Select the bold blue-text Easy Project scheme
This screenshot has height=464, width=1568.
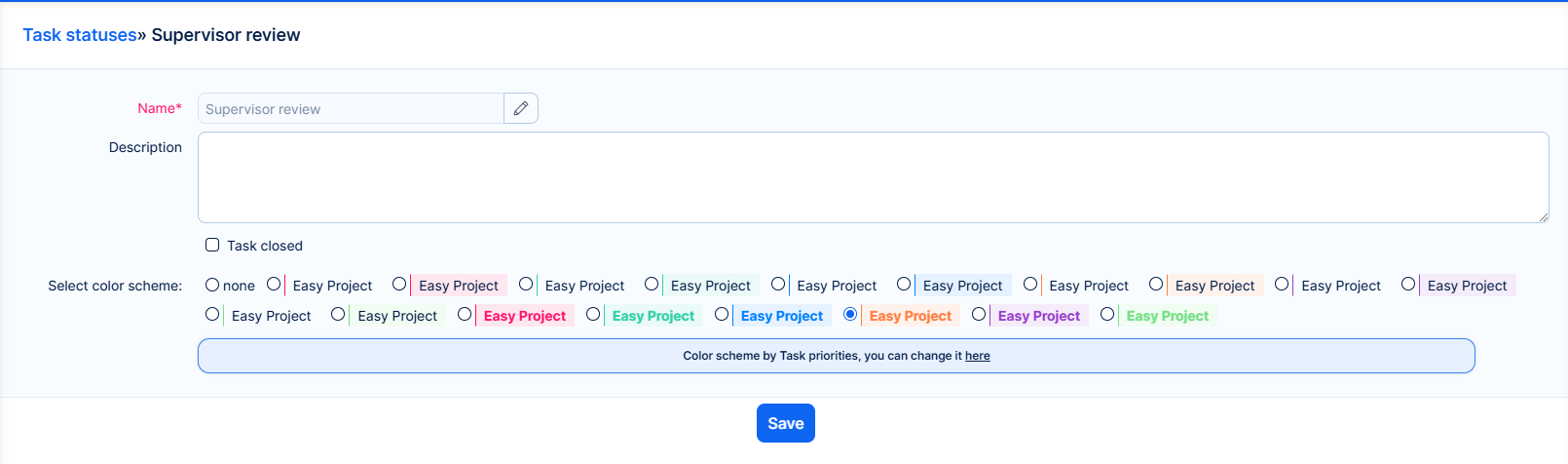pyautogui.click(x=722, y=314)
